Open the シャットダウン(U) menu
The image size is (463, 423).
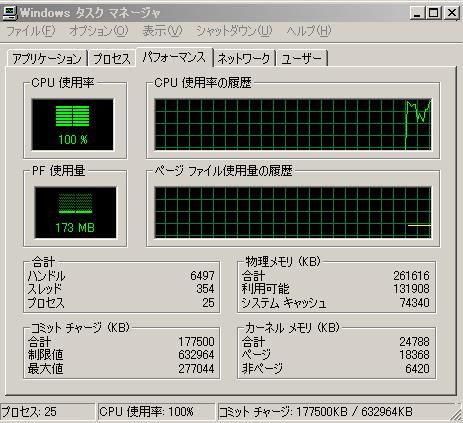click(234, 31)
